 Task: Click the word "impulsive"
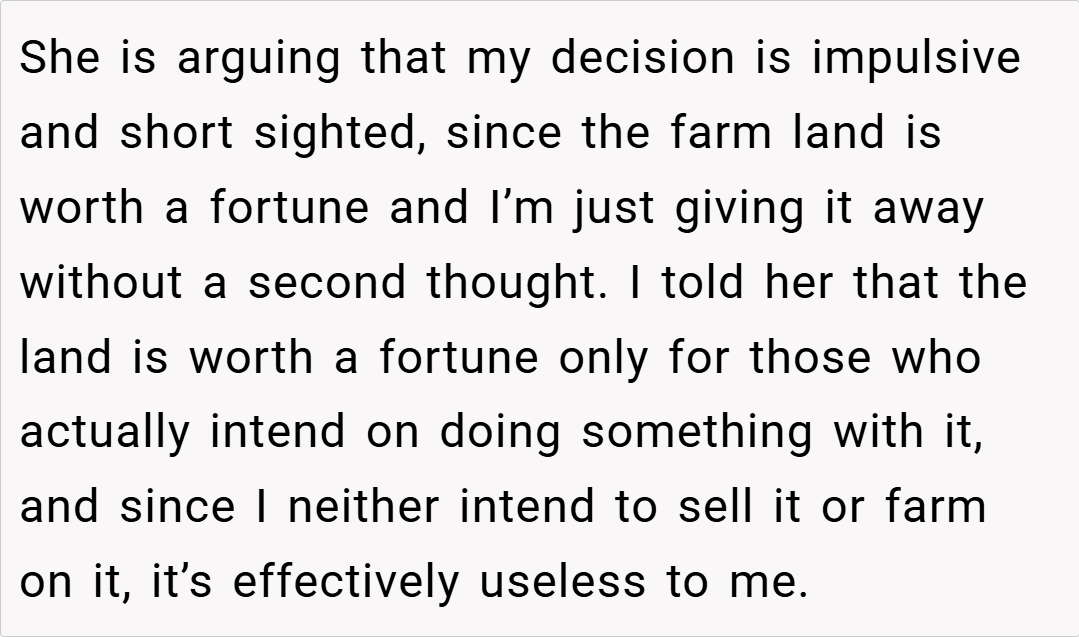click(x=916, y=59)
